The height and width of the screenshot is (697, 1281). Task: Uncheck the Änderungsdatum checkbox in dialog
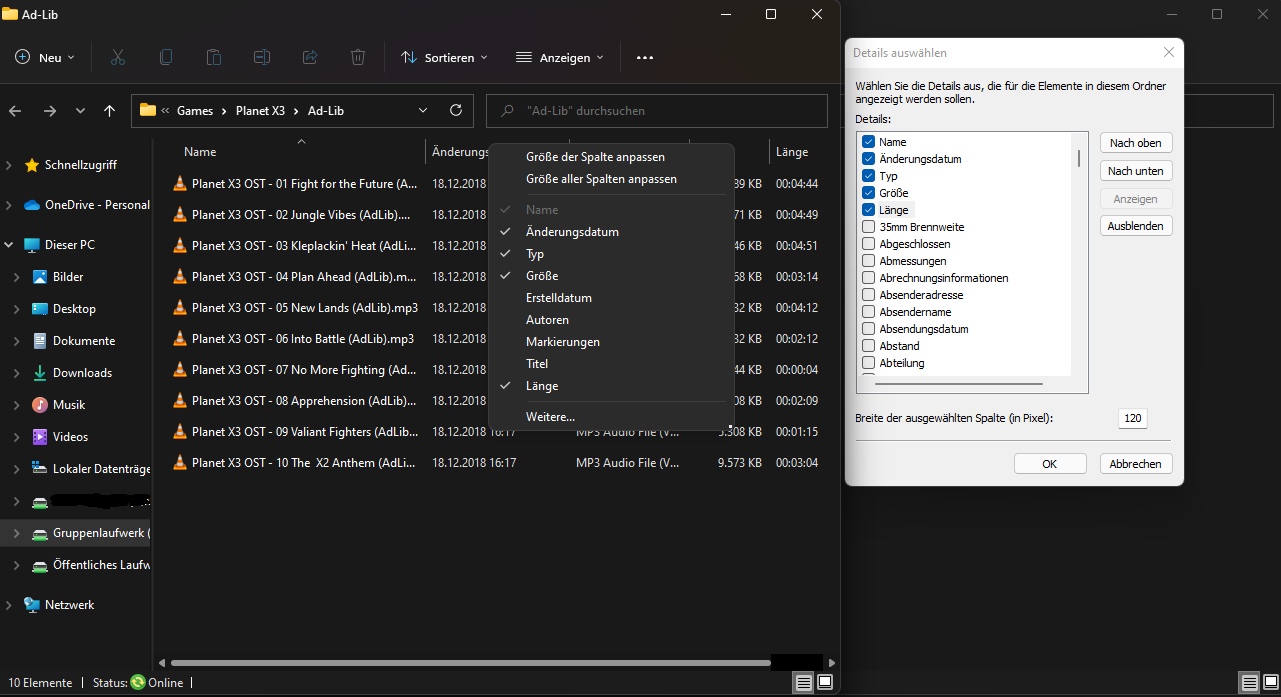pos(868,159)
